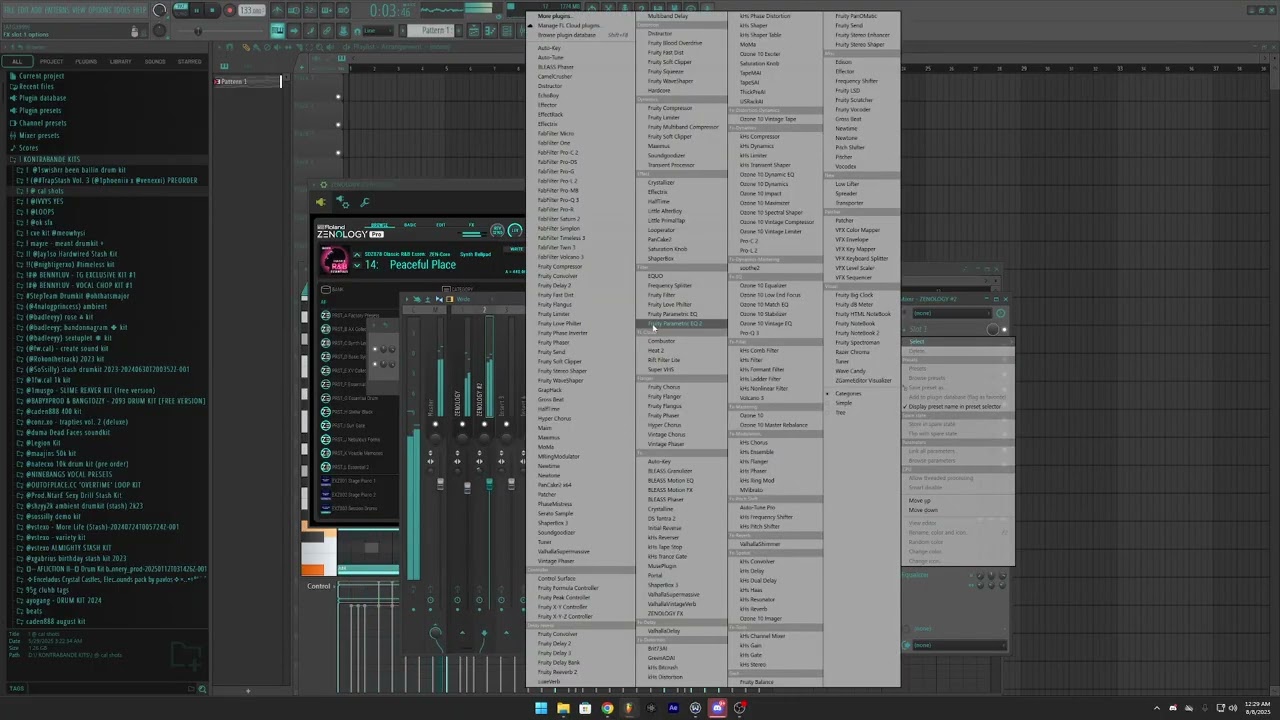The width and height of the screenshot is (1280, 720).
Task: Click the Peaceful Place preset name in ZENOLOGY
Action: click(422, 264)
